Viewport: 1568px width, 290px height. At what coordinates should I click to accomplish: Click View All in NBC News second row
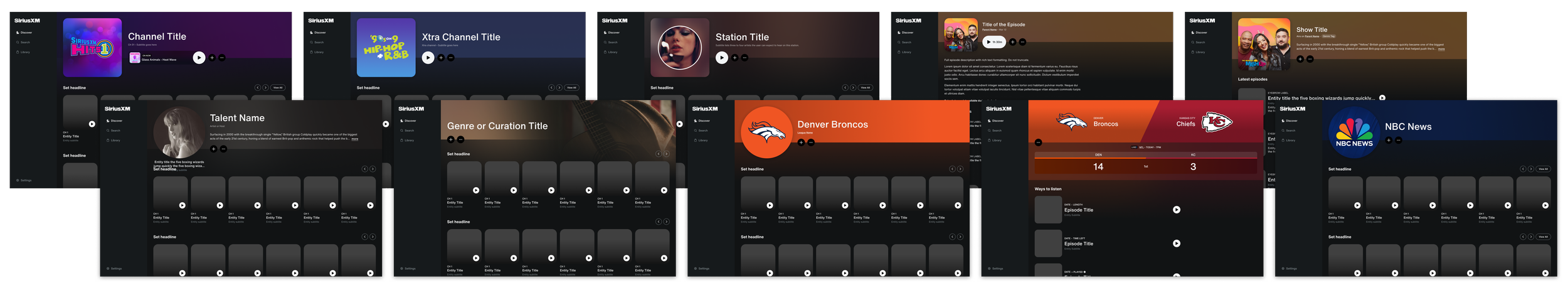1543,237
